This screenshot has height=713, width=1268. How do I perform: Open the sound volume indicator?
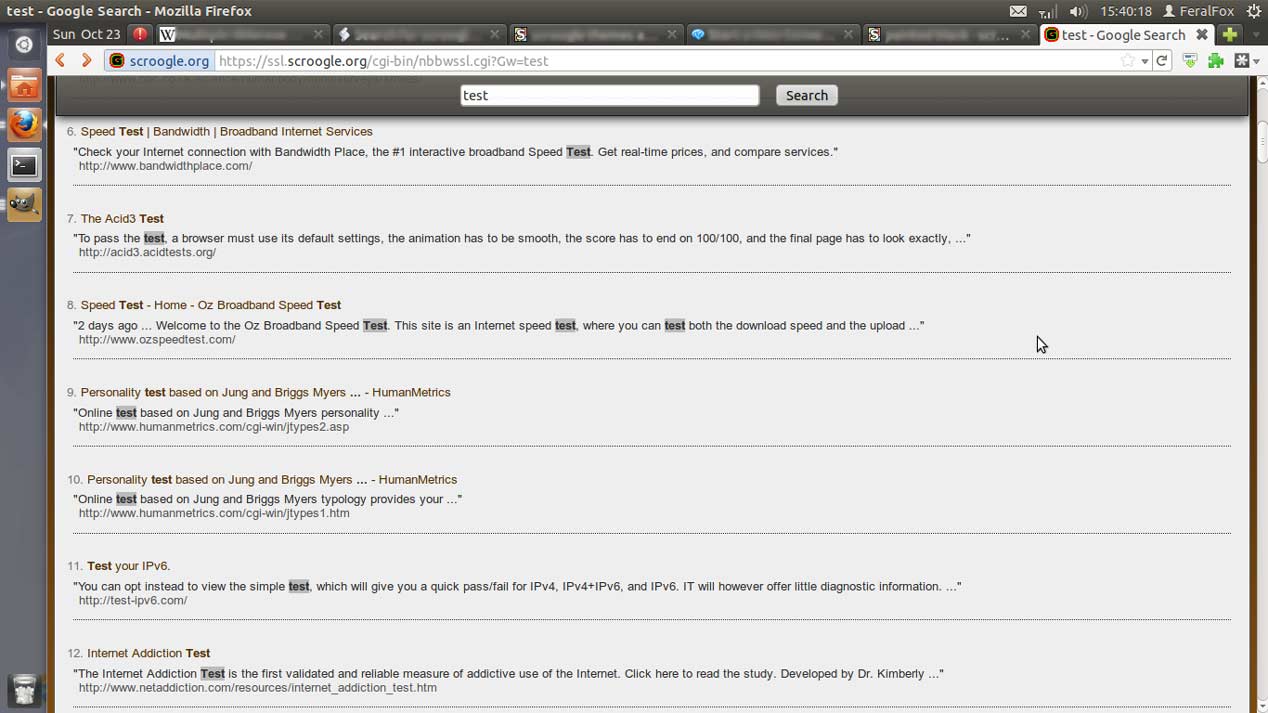[x=1077, y=11]
